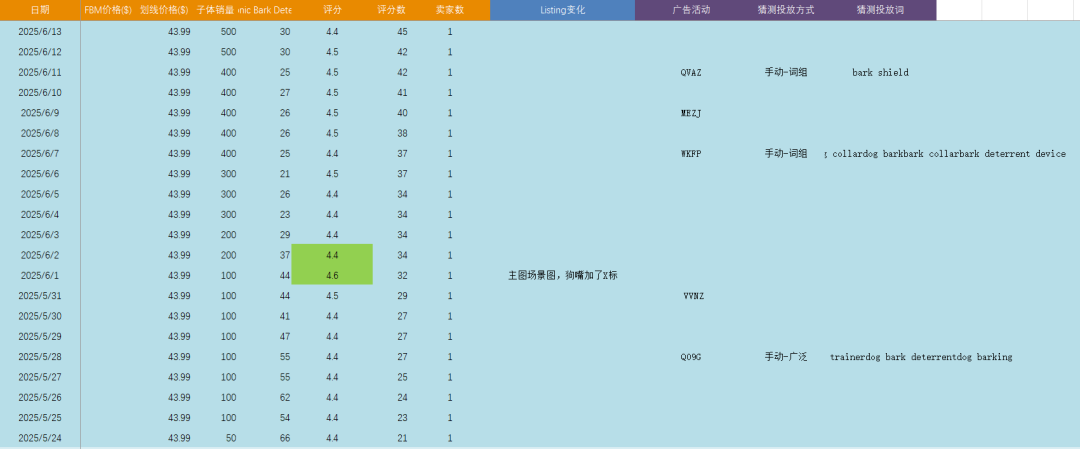The image size is (1080, 449).
Task: Click date cell 2025/6/2
Action: (x=40, y=255)
